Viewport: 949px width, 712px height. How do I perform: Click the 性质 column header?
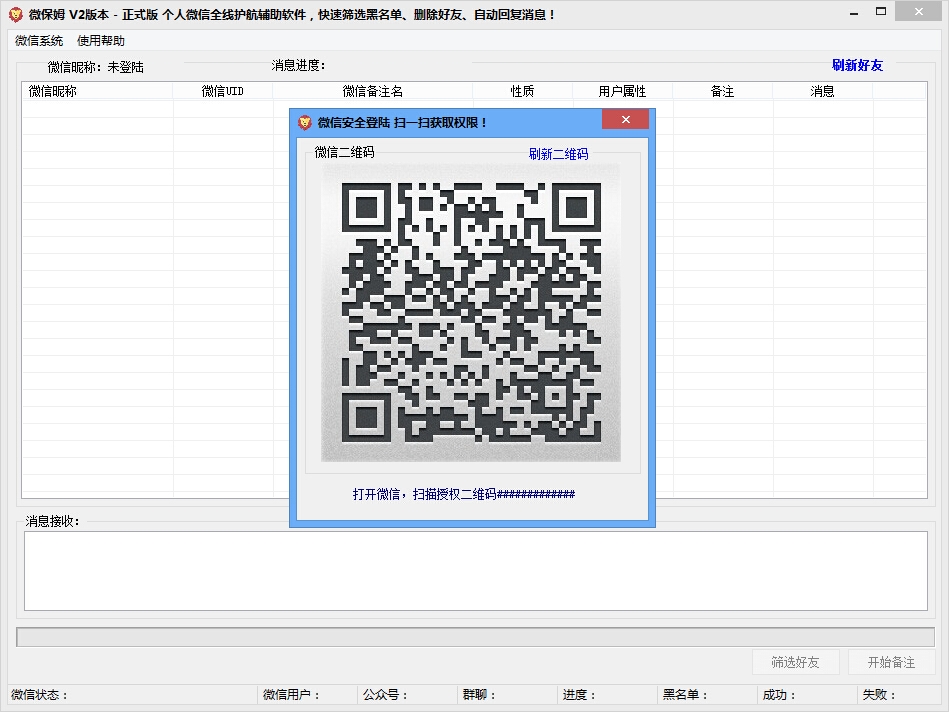(522, 90)
